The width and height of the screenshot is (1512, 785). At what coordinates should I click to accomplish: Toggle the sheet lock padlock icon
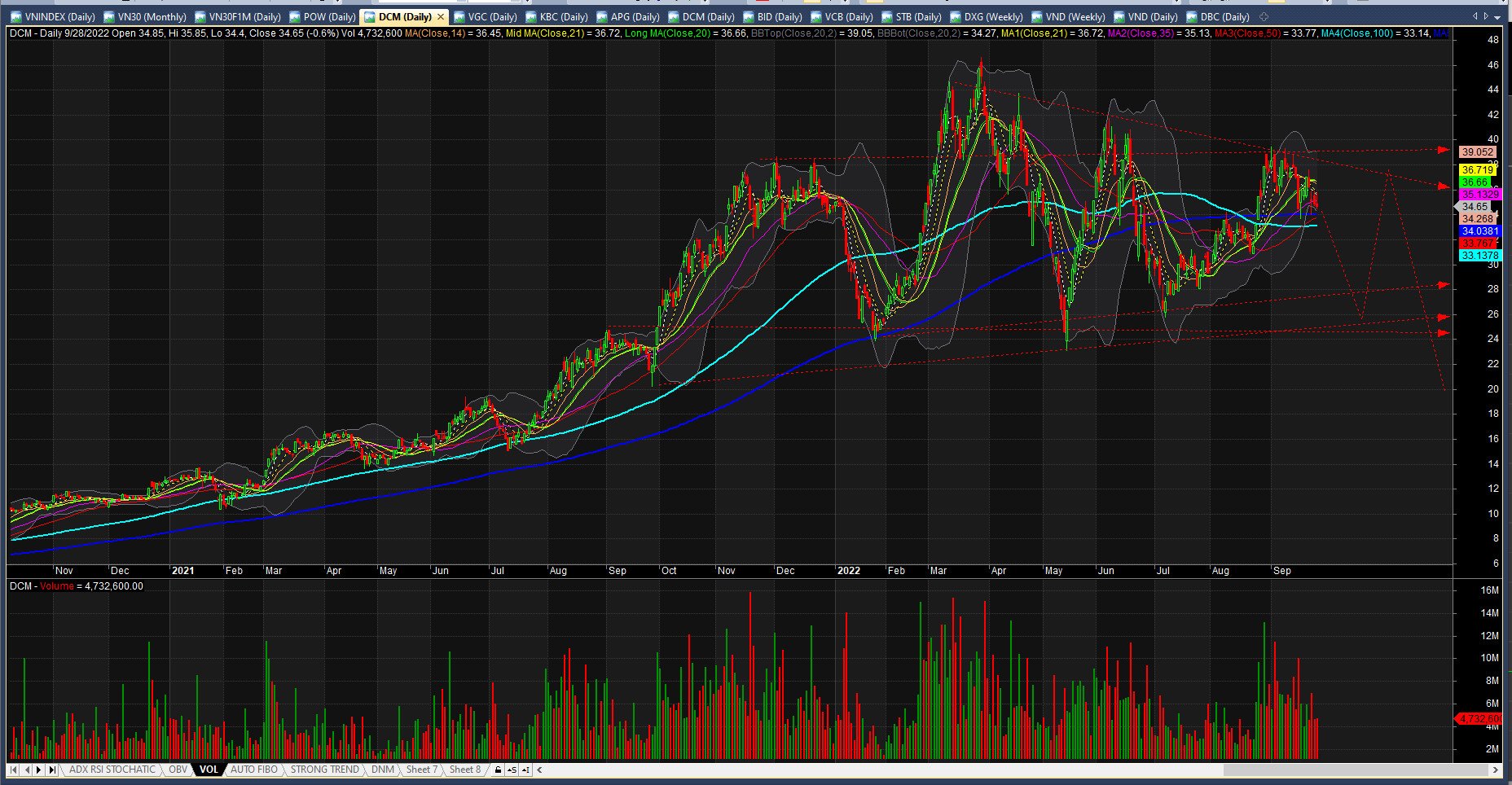(499, 770)
